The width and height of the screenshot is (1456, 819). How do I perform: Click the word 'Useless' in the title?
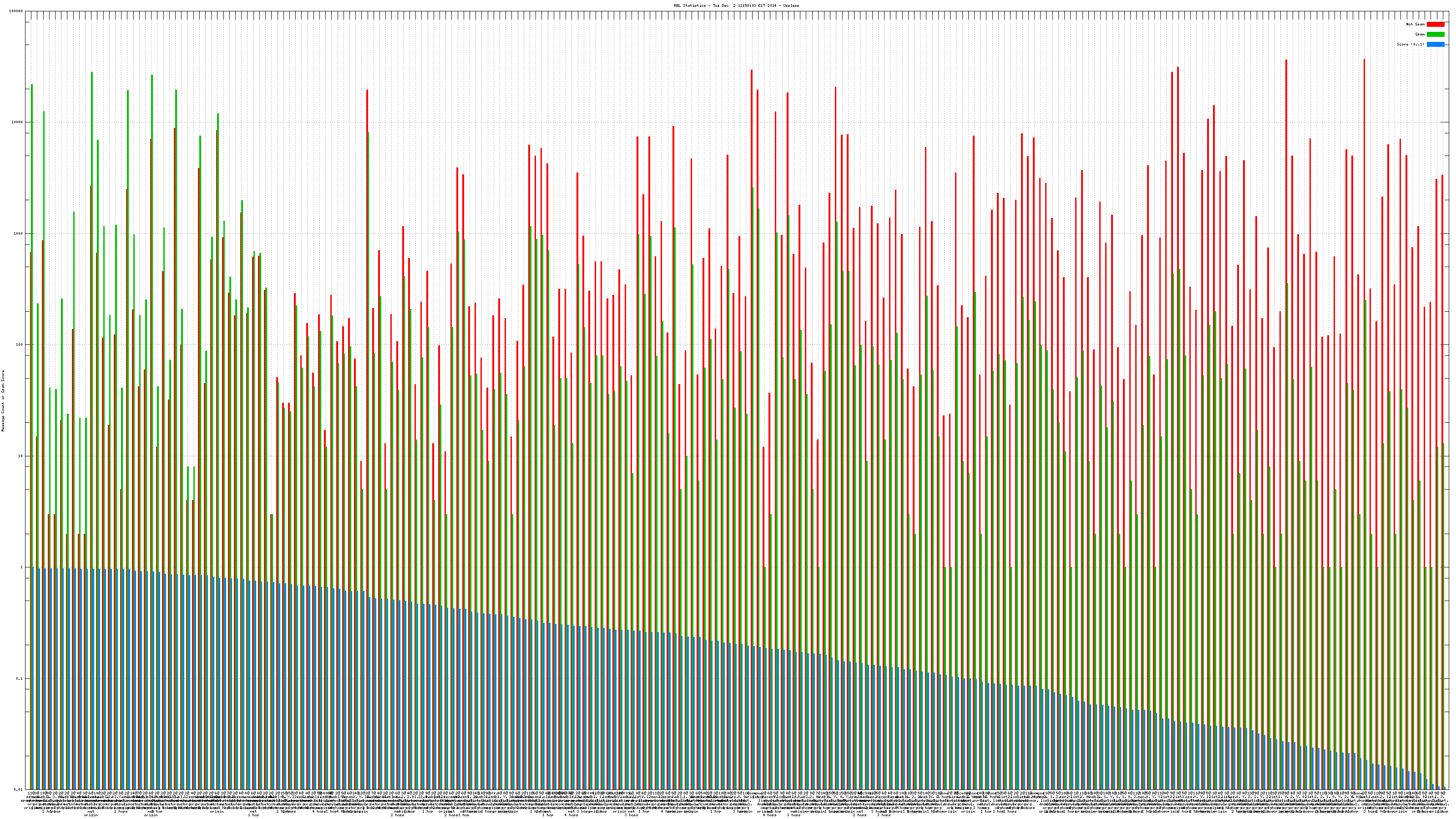pos(791,5)
